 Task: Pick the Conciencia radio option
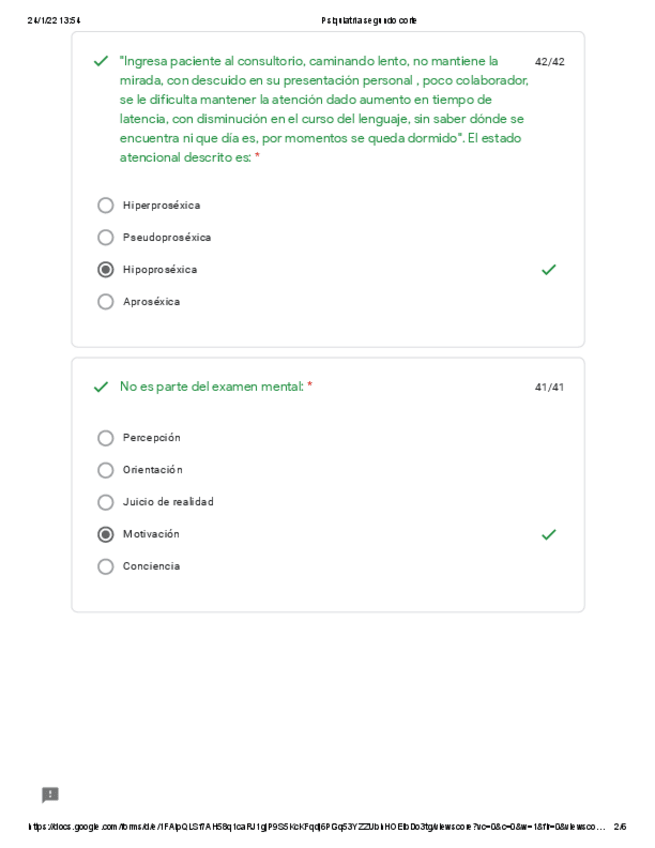coord(106,567)
